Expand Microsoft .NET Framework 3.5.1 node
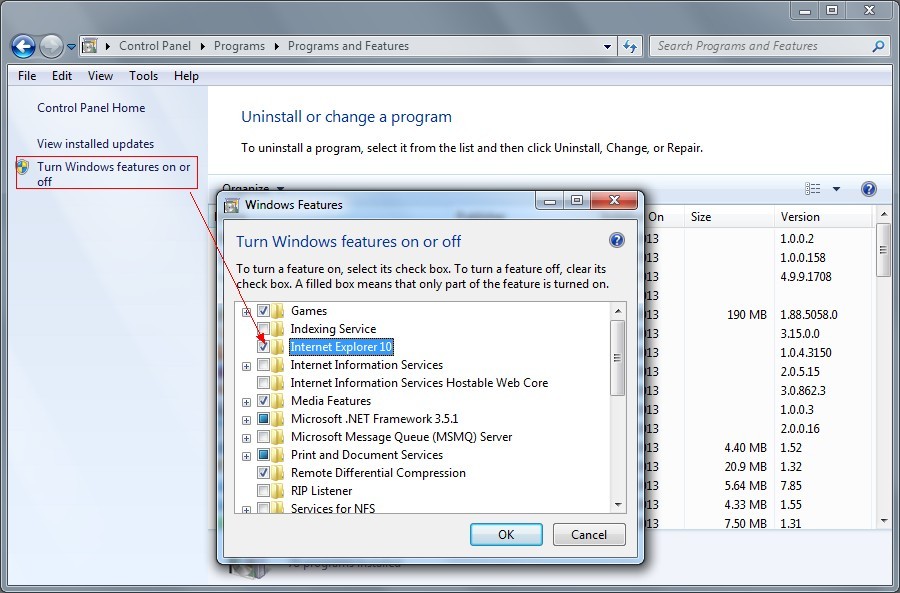This screenshot has width=900, height=593. (246, 420)
